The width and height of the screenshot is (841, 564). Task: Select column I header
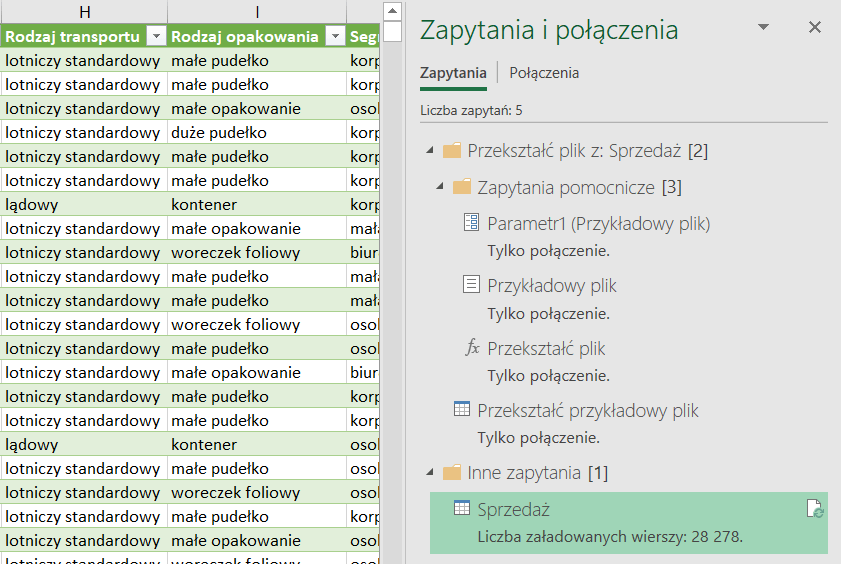(x=257, y=11)
